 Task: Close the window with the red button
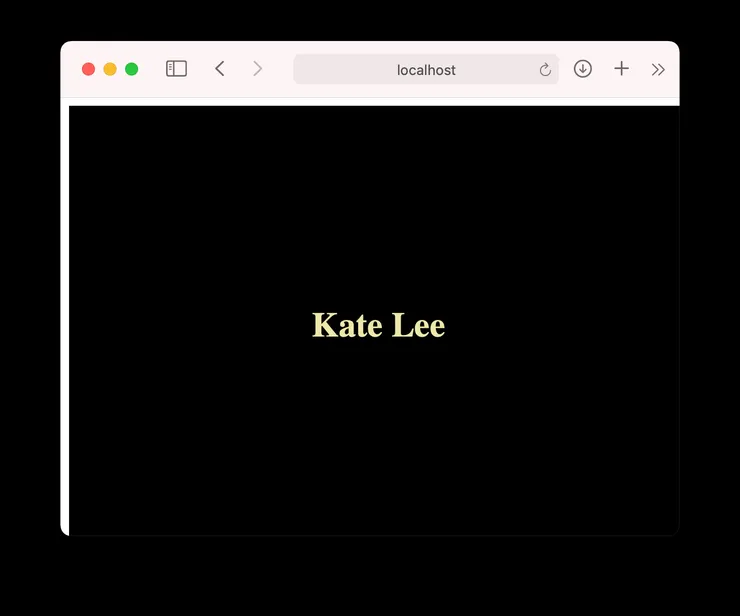coord(88,69)
